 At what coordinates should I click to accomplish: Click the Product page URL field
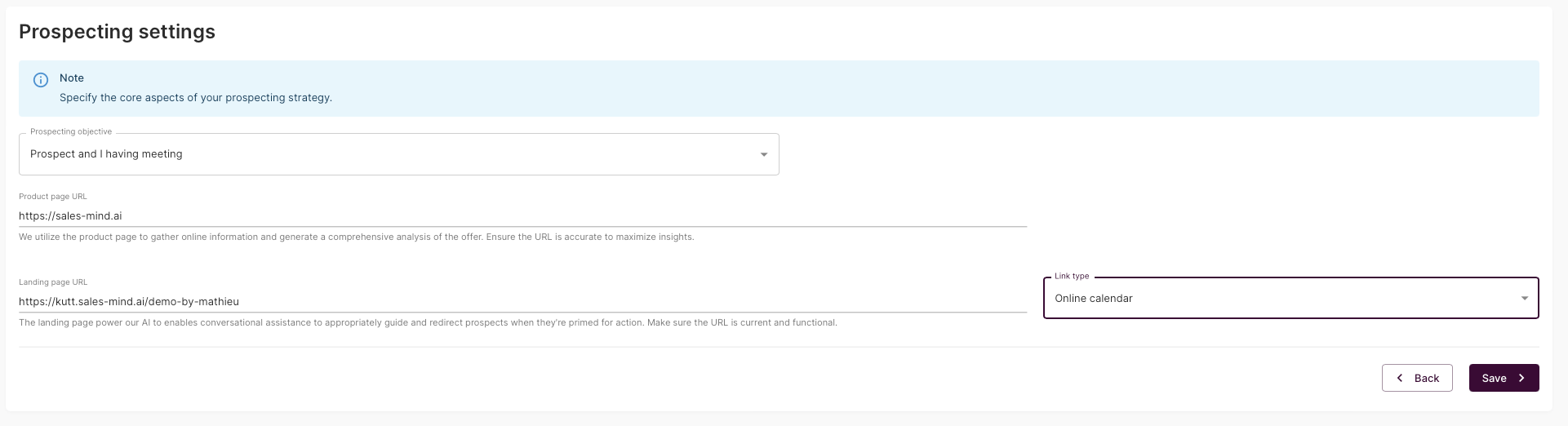point(522,216)
